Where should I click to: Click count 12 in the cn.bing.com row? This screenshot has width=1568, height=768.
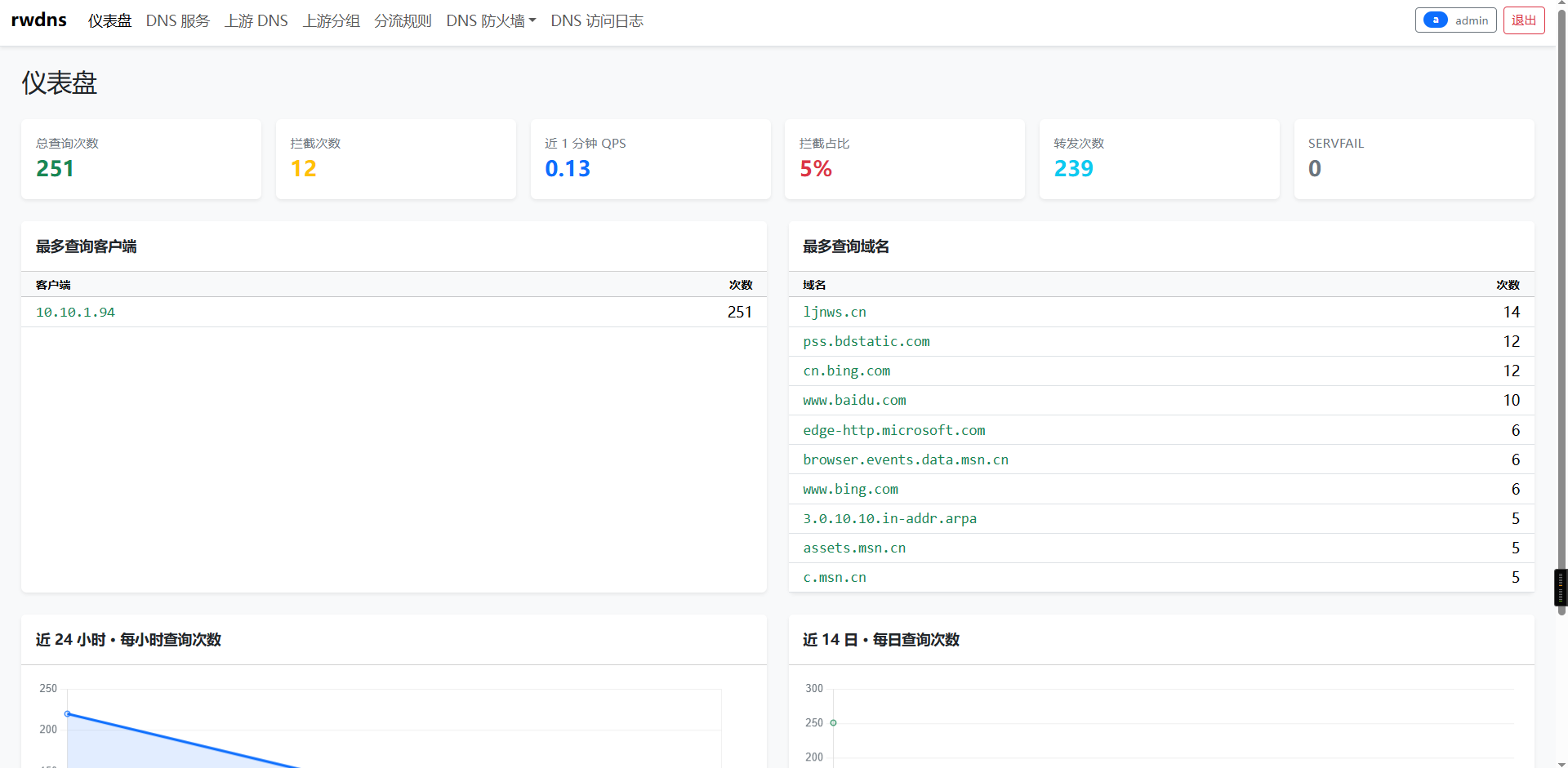[x=1512, y=371]
